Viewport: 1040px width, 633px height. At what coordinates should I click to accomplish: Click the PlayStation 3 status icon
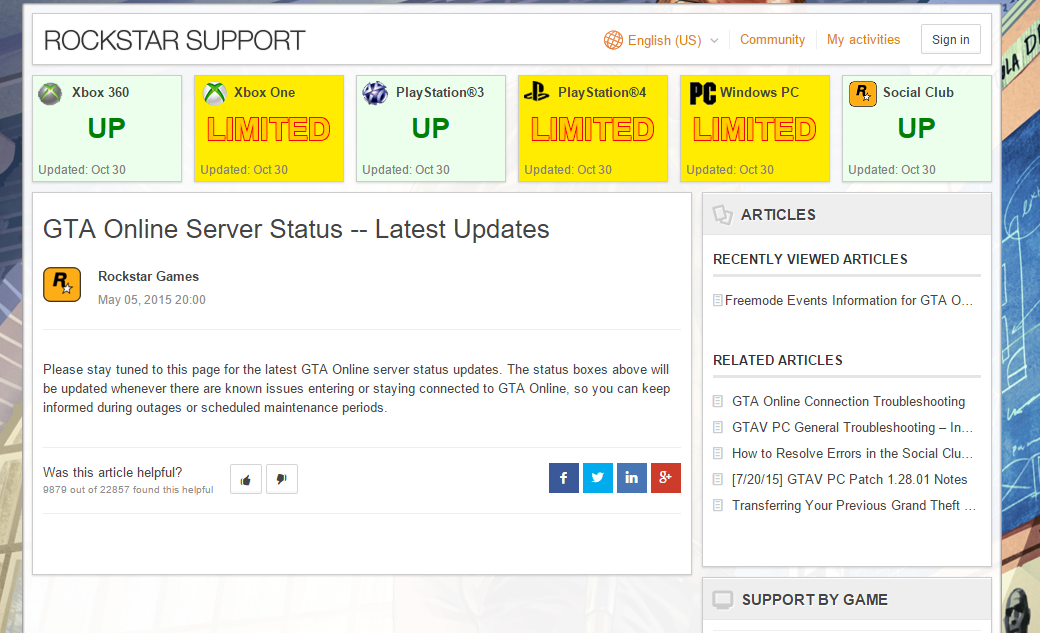coord(375,93)
